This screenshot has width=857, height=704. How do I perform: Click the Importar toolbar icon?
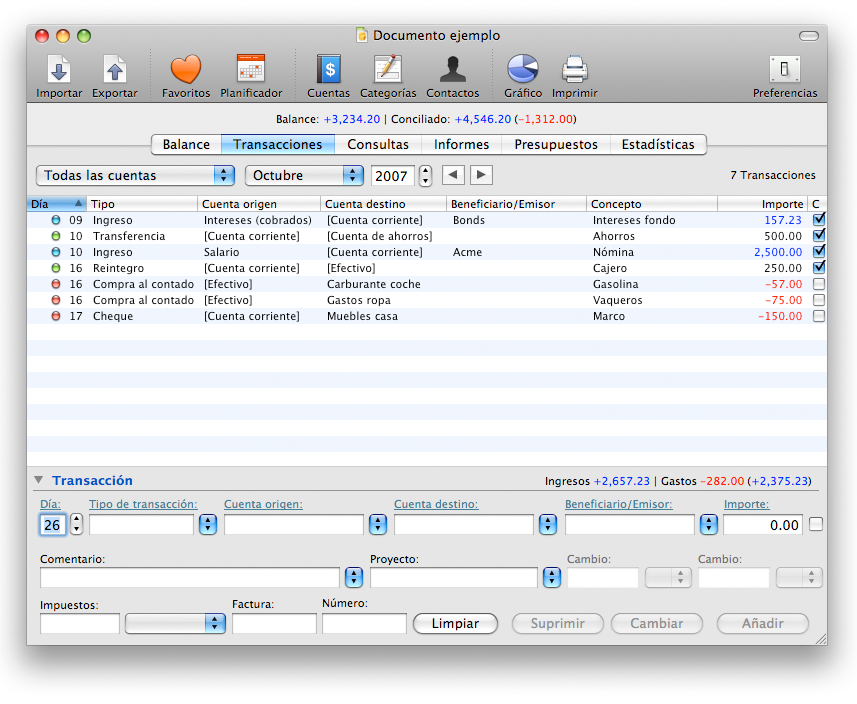coord(59,70)
